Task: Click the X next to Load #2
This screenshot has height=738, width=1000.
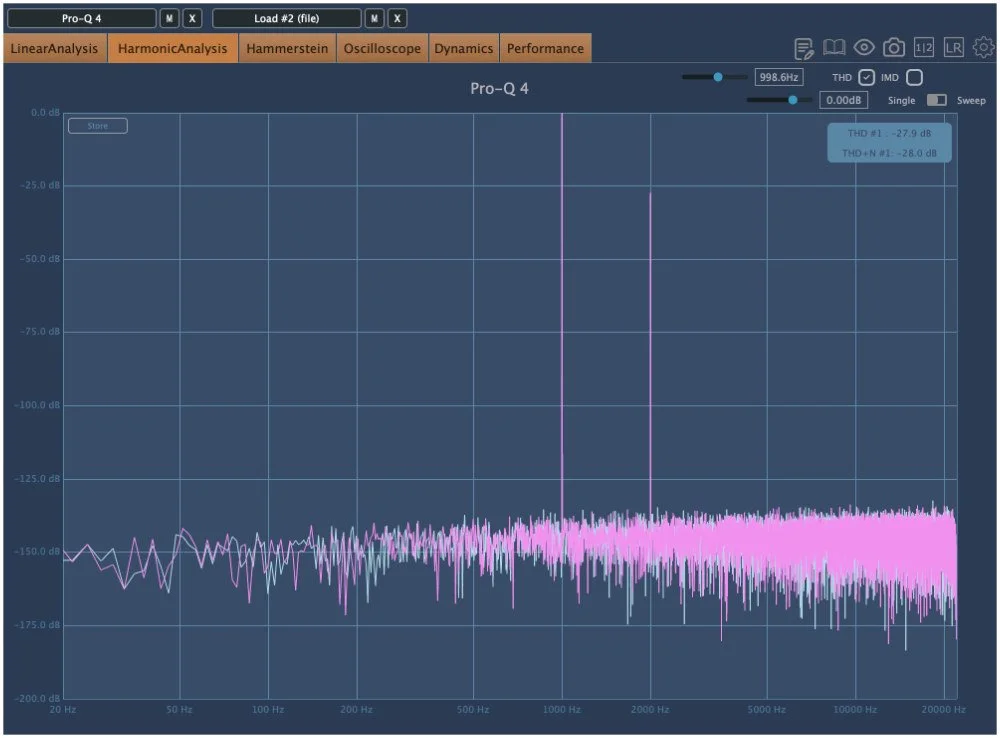Action: (x=397, y=18)
